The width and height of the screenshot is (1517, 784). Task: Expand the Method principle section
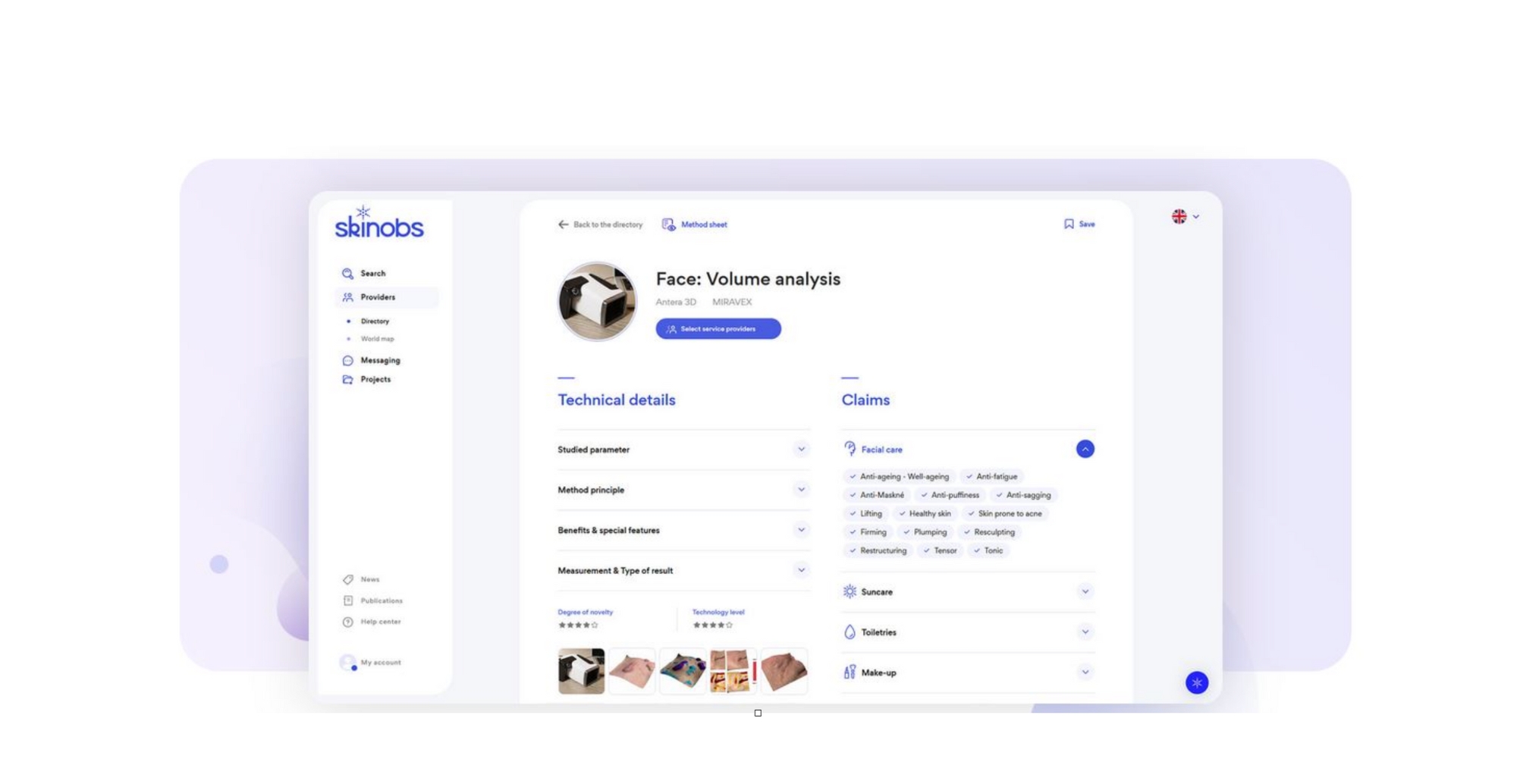801,489
